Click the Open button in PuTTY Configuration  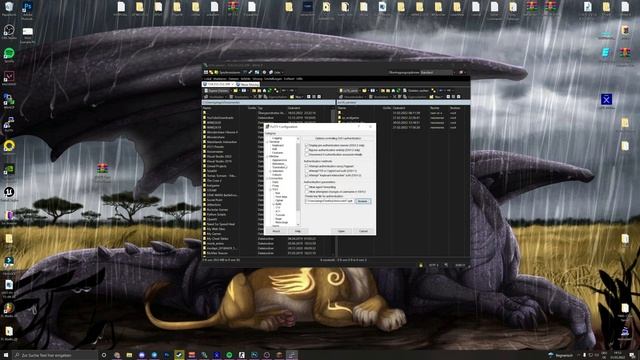[341, 231]
